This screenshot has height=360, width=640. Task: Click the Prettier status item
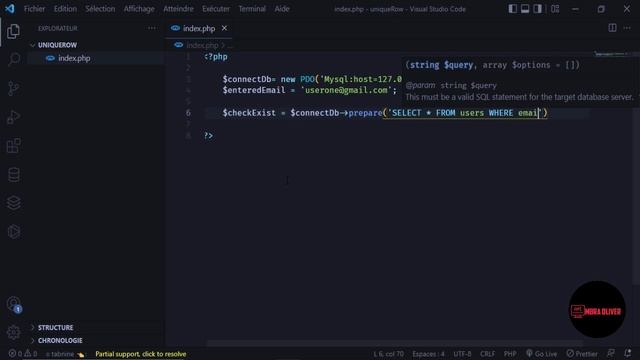coord(582,354)
